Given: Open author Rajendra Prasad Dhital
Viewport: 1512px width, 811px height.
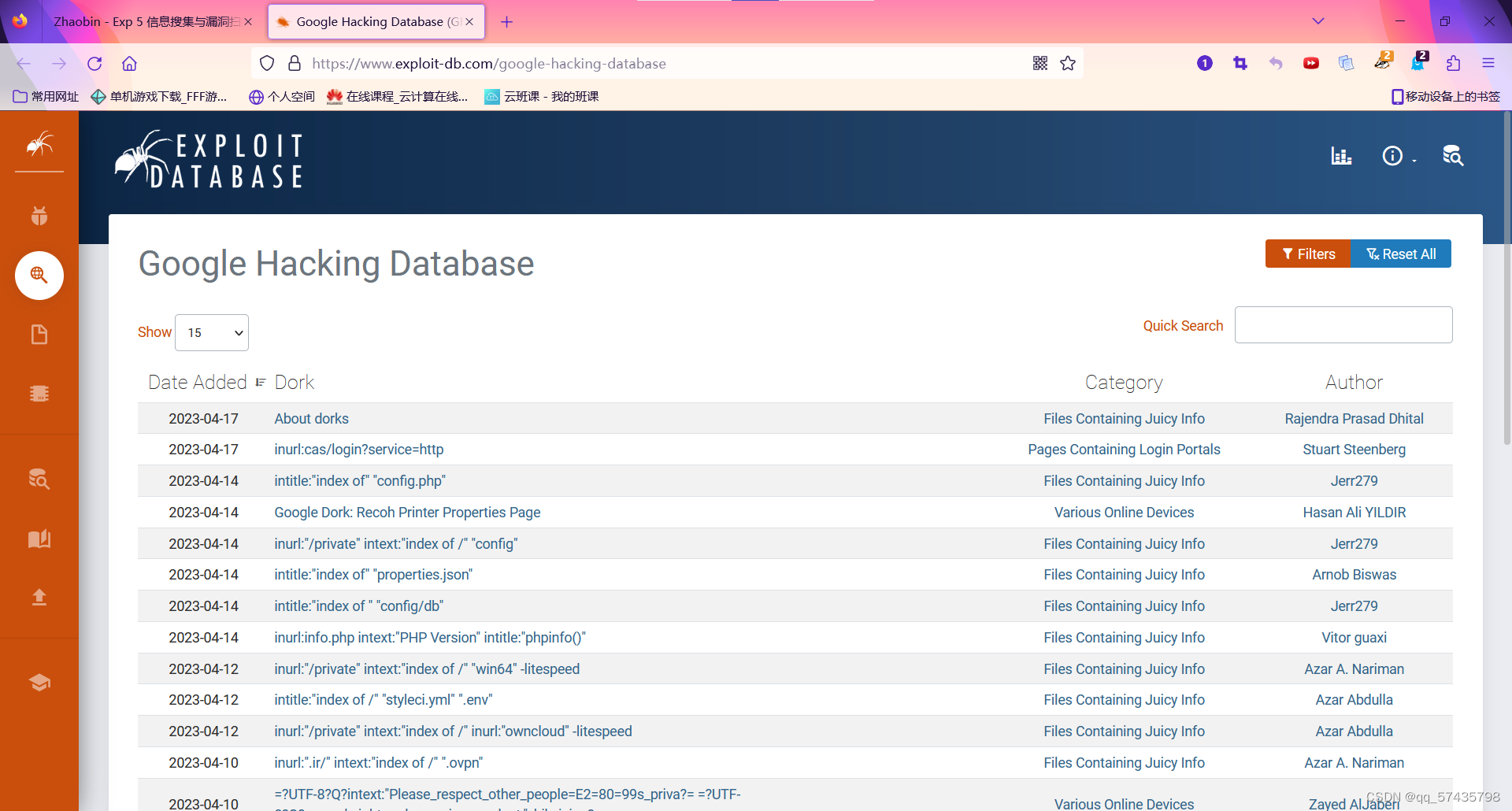Looking at the screenshot, I should pyautogui.click(x=1354, y=419).
